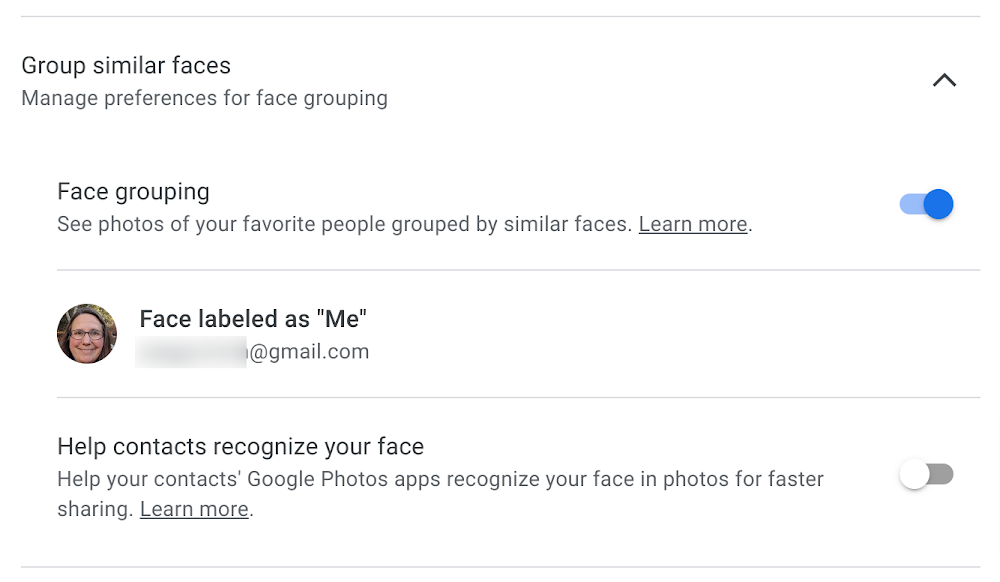Click the blue knob of Face grouping switch
This screenshot has width=1000, height=582.
click(938, 205)
